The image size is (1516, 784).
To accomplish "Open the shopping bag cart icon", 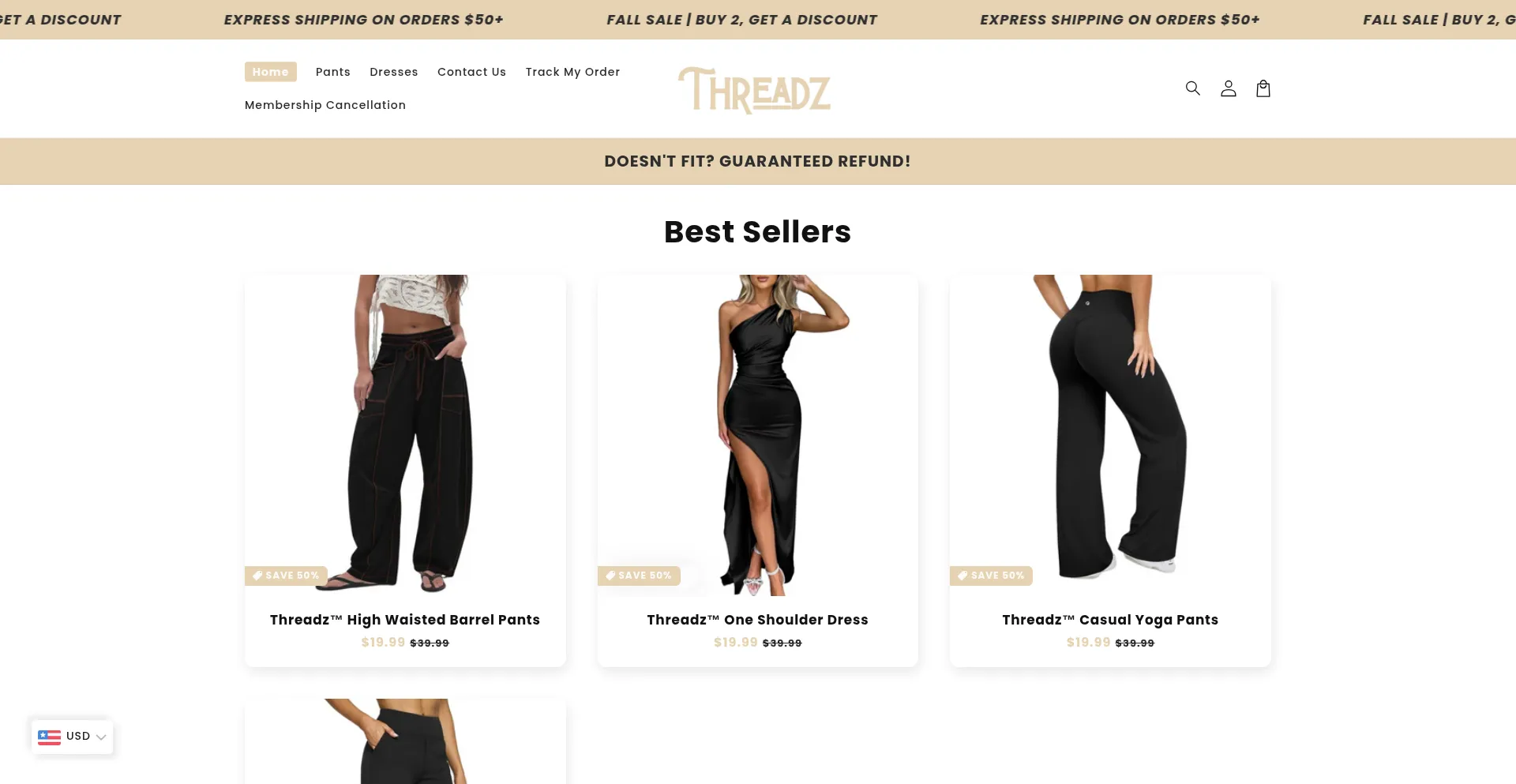I will point(1263,88).
